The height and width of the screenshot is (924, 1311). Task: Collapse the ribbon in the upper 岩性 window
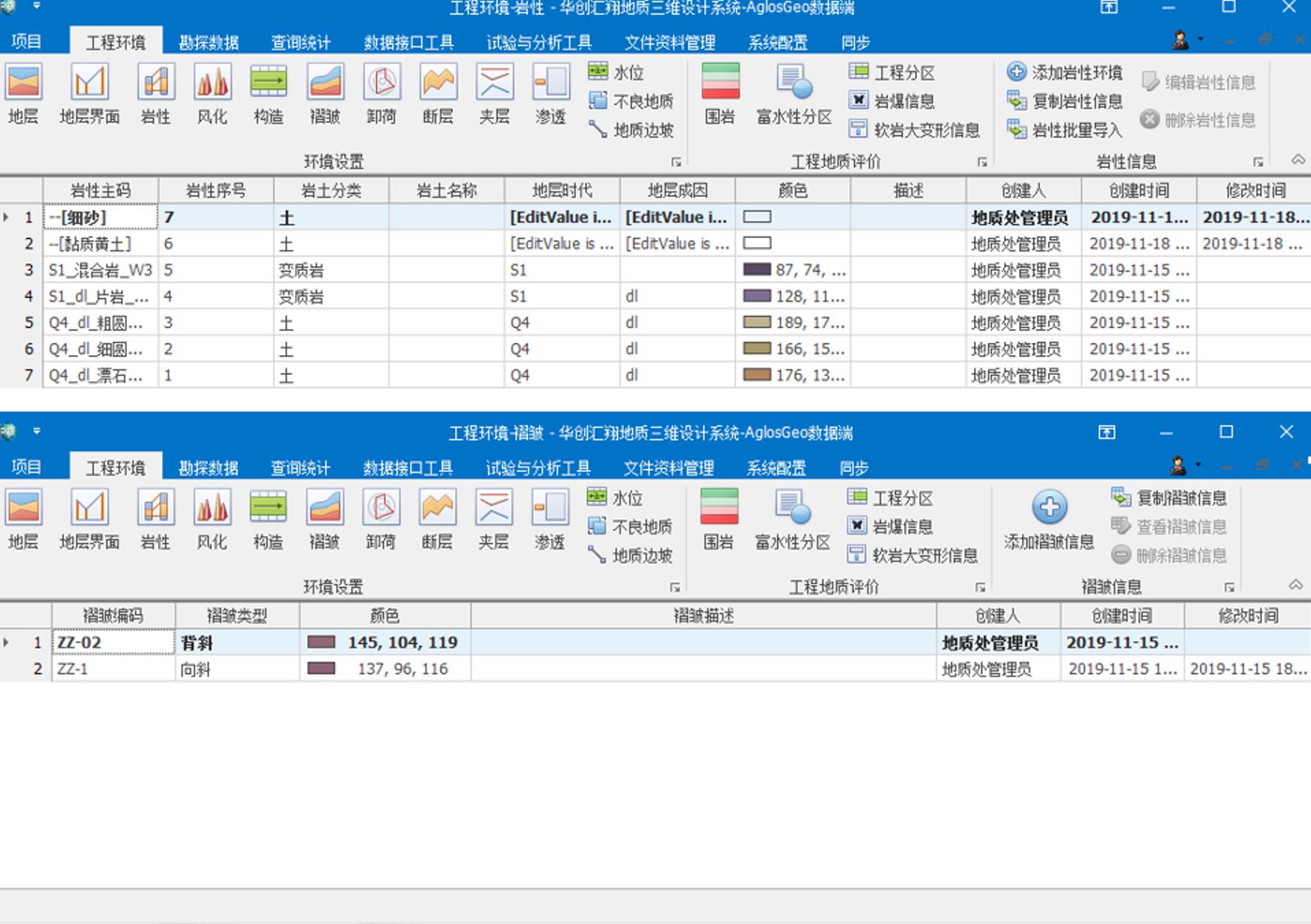1297,160
